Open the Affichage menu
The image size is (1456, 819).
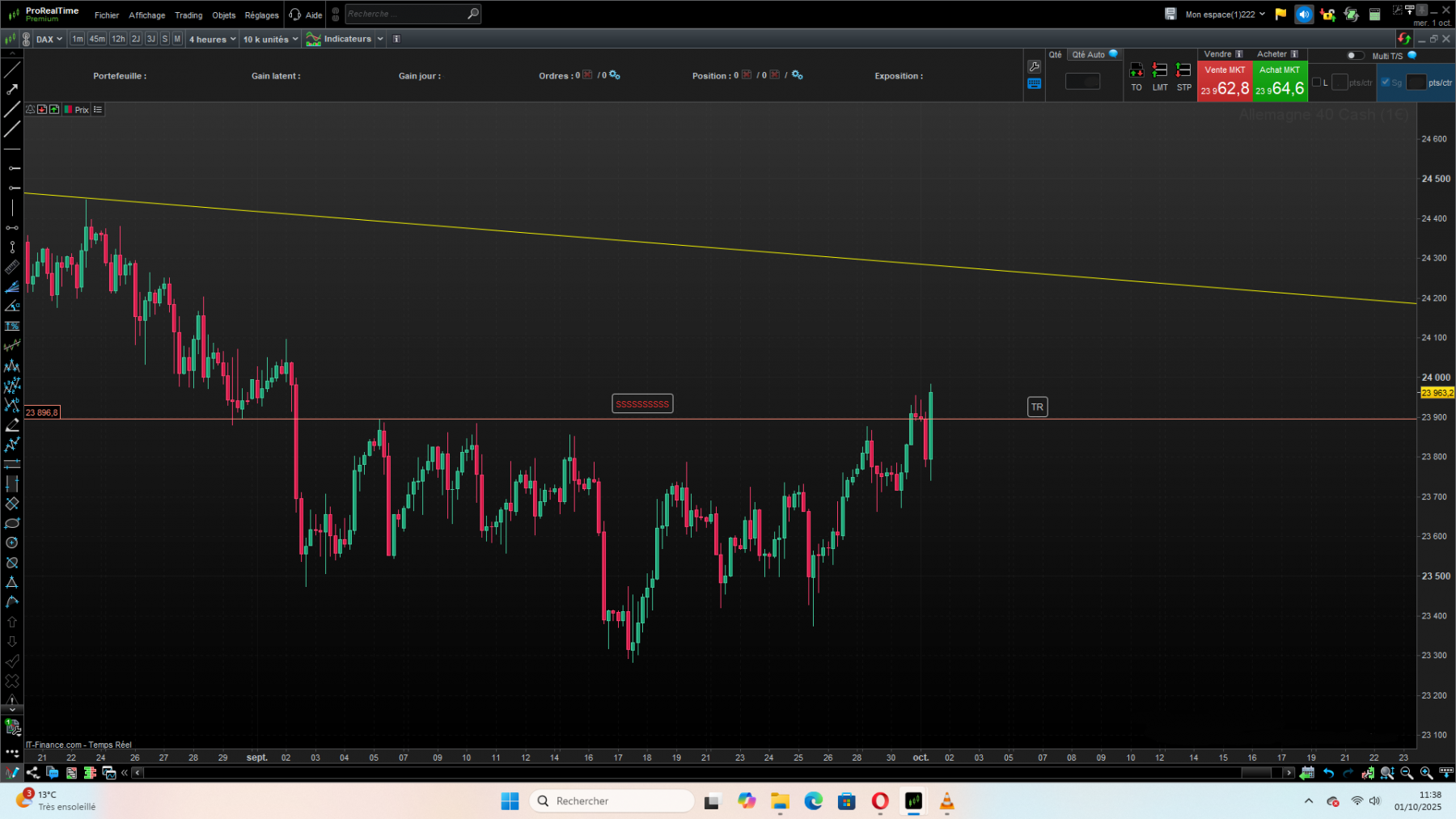pyautogui.click(x=146, y=15)
